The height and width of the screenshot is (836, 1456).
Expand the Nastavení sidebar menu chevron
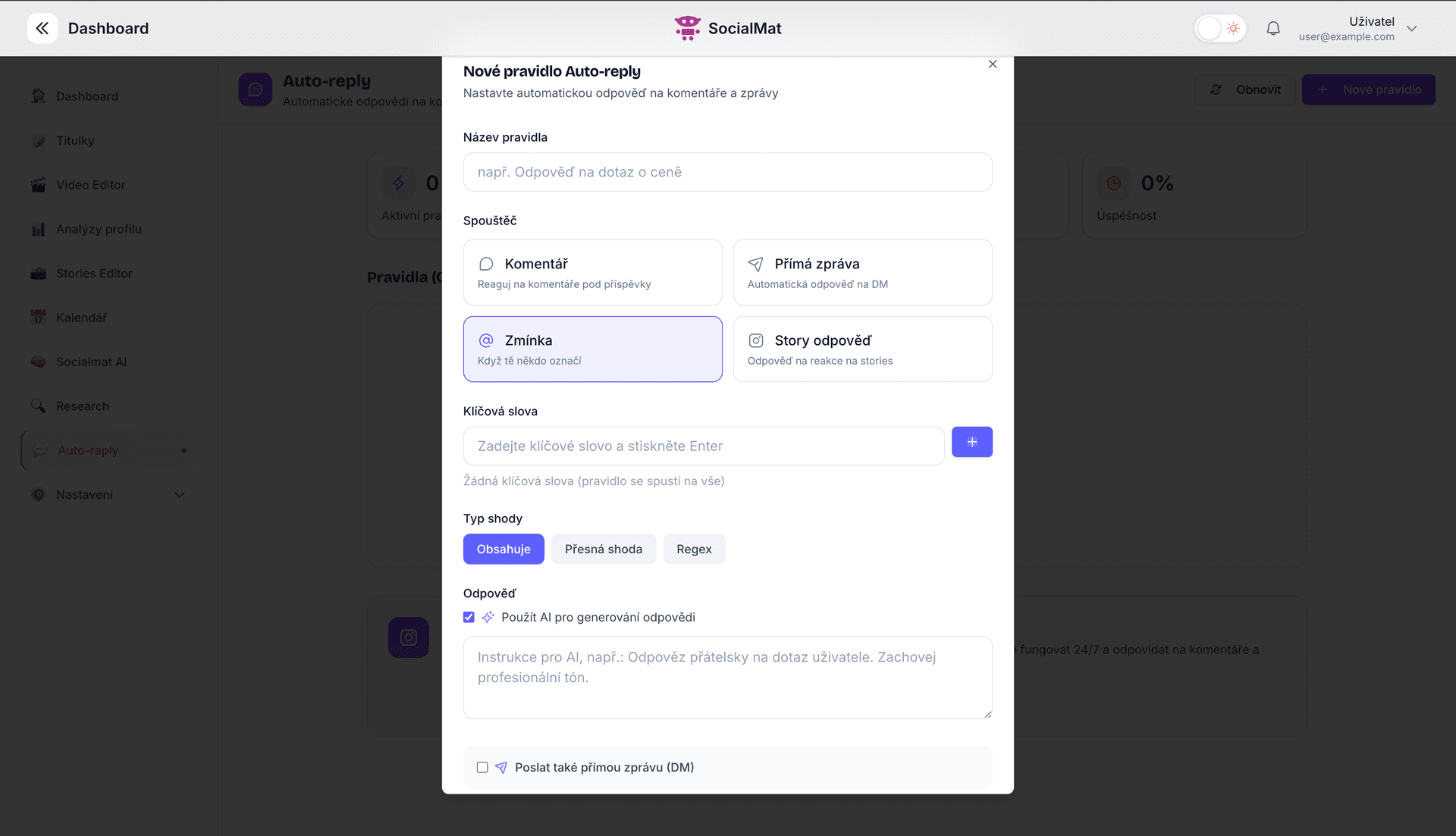180,495
